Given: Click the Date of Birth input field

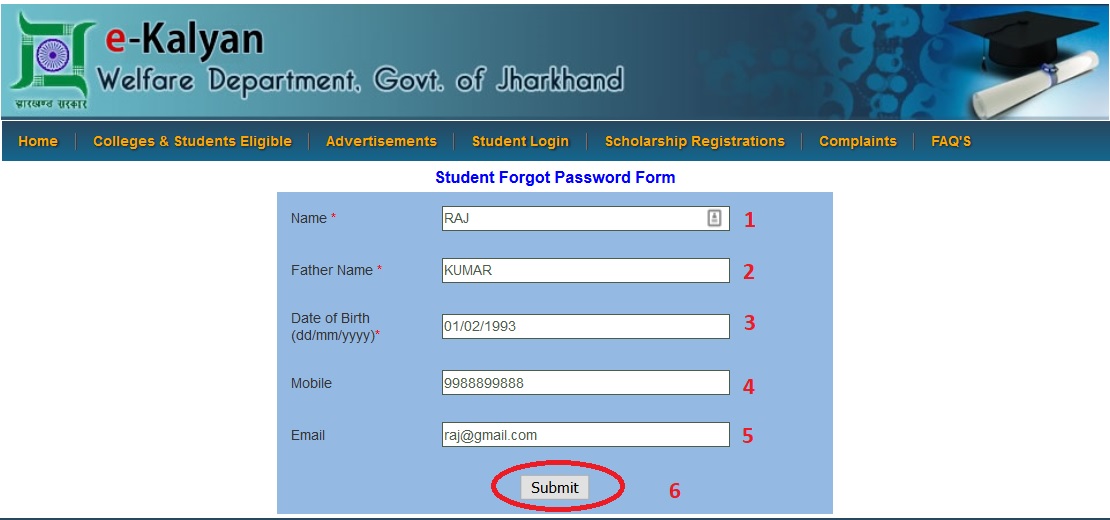Looking at the screenshot, I should [x=585, y=327].
